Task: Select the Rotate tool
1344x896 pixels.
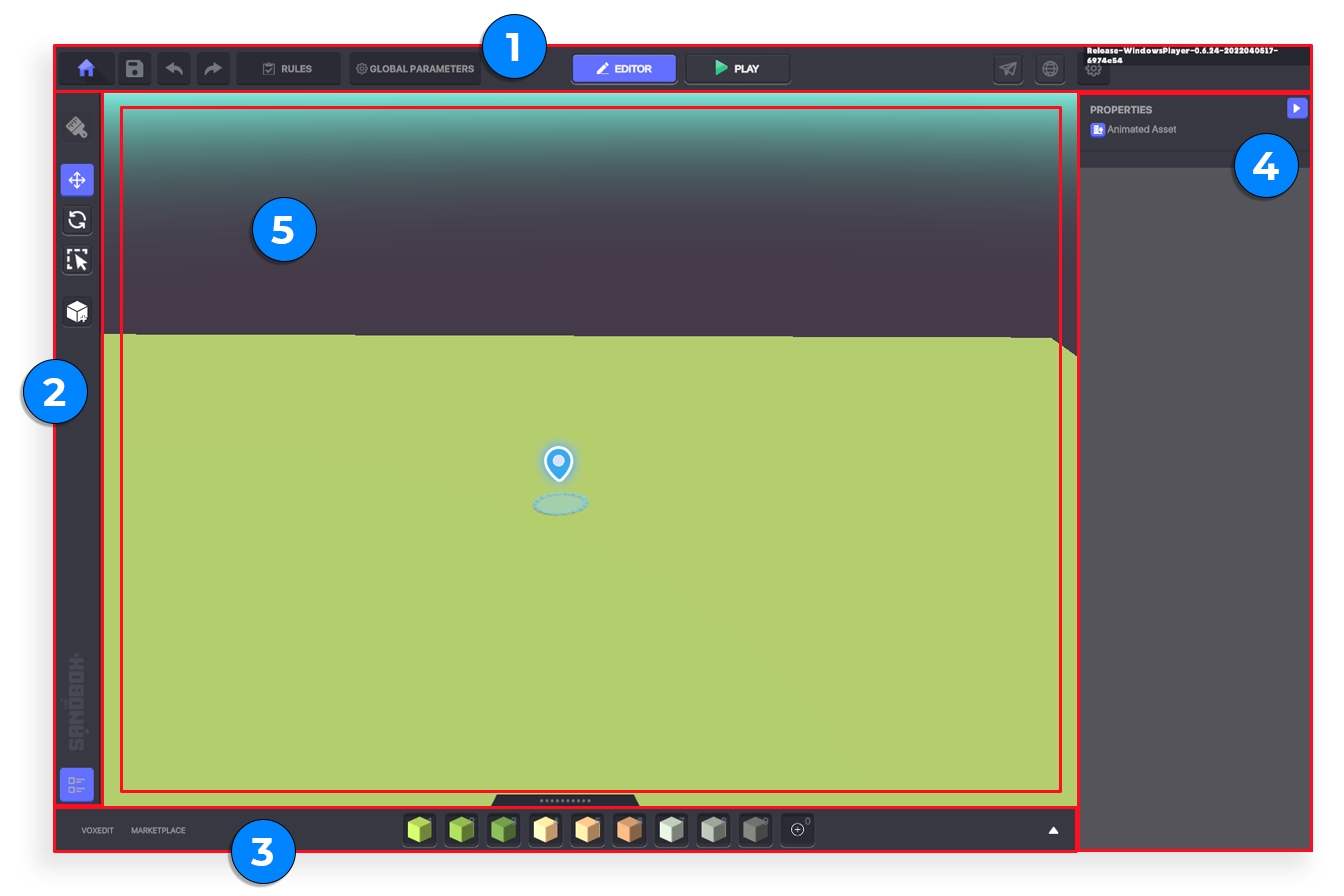Action: (x=77, y=220)
